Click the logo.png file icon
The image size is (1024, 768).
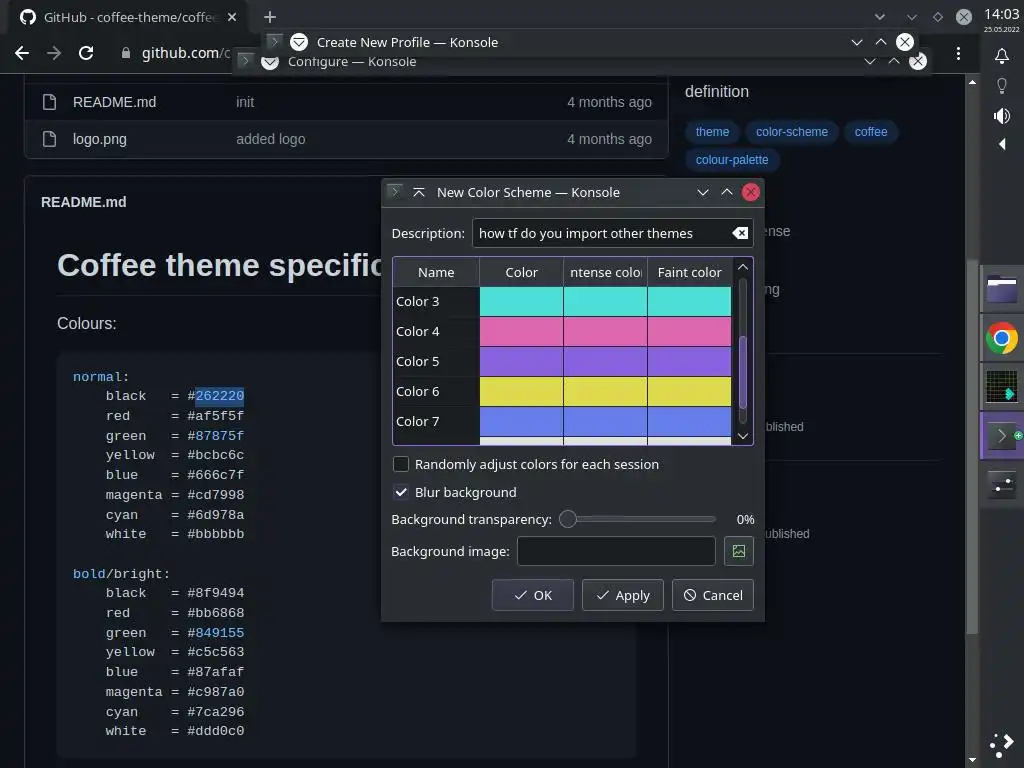coord(50,139)
